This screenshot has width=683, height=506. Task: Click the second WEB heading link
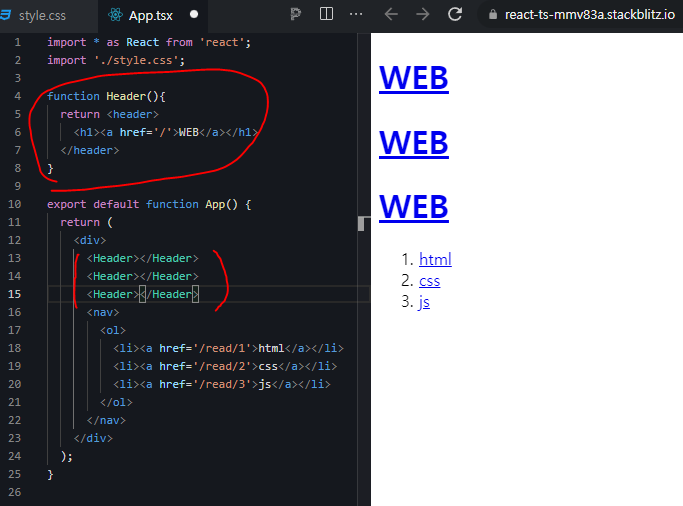(x=414, y=143)
